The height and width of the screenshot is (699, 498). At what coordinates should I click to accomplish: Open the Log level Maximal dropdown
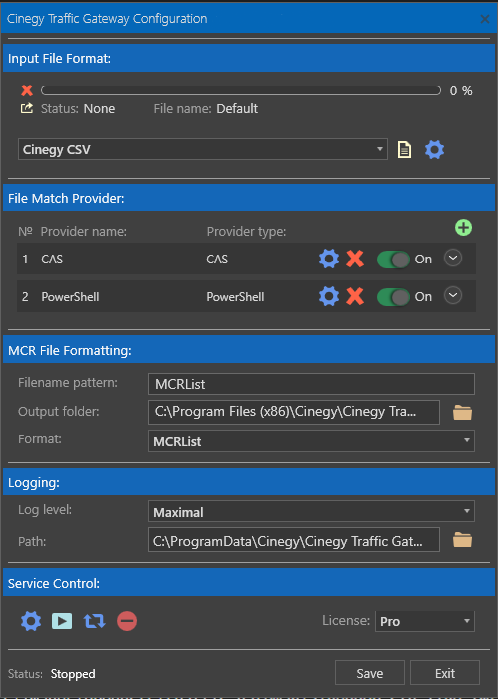pyautogui.click(x=311, y=511)
